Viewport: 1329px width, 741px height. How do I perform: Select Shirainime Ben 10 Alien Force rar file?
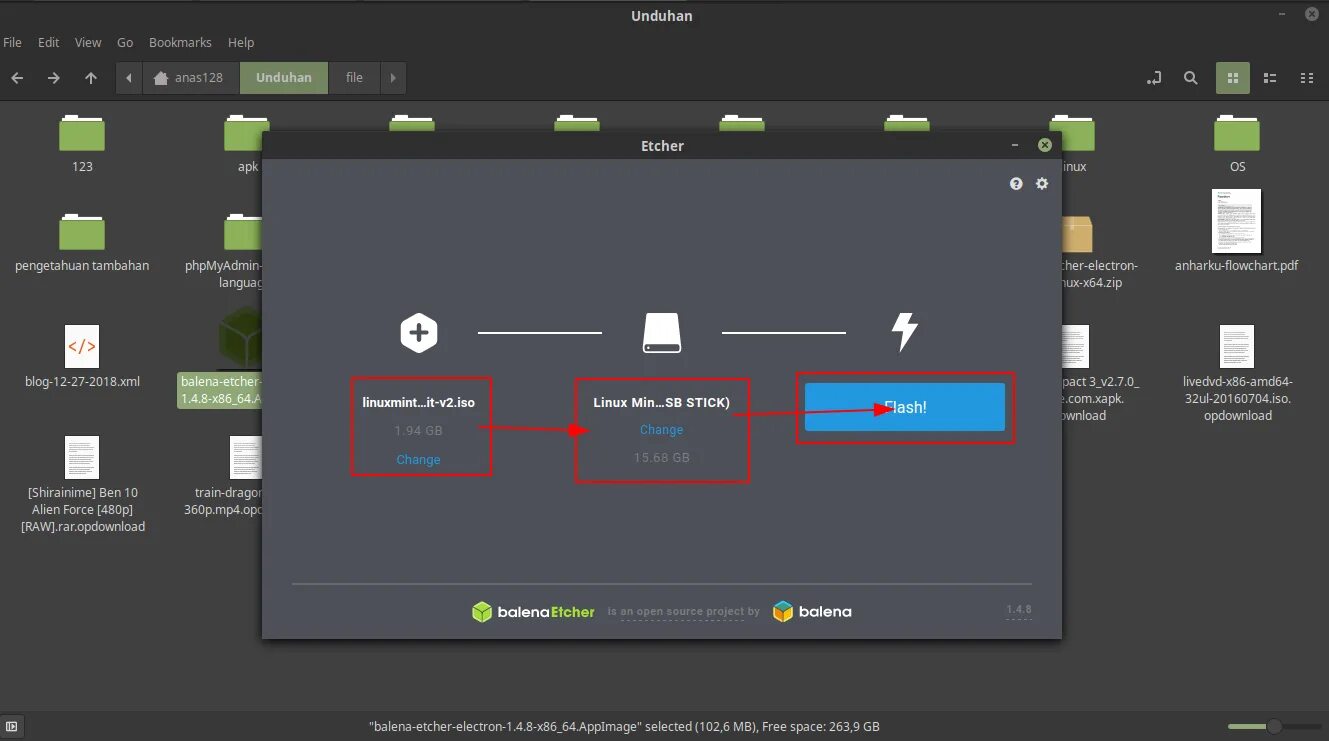point(82,484)
